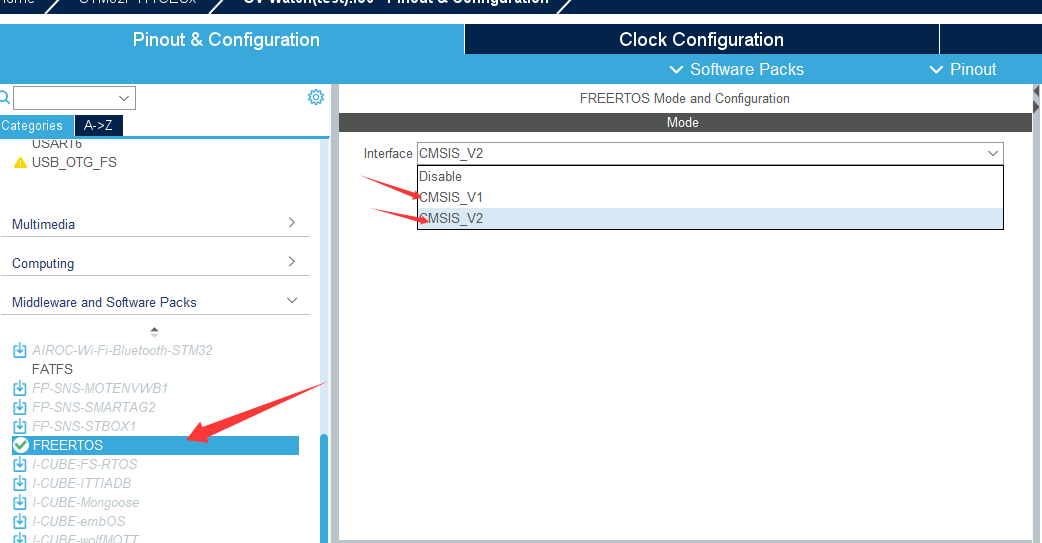Choose Disable in the interface list
The image size is (1042, 543).
coord(441,176)
